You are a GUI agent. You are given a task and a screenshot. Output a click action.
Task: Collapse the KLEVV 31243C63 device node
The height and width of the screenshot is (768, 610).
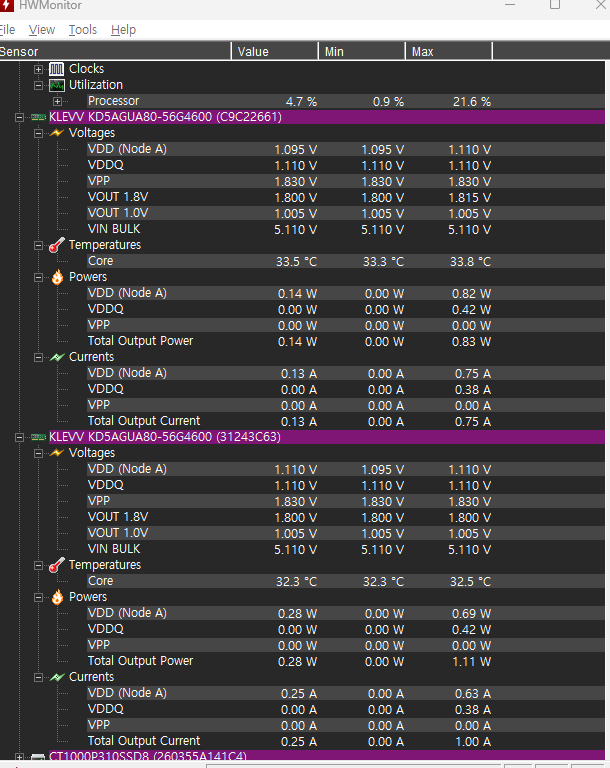pos(19,437)
